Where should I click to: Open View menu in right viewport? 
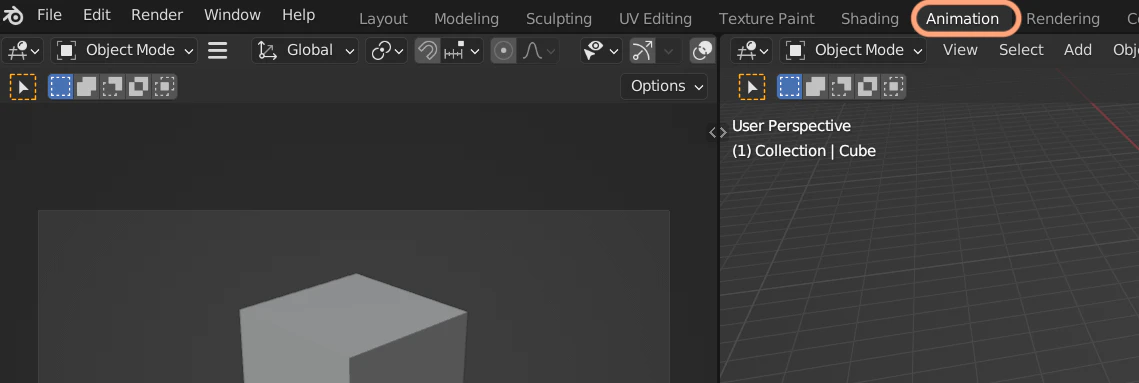coord(960,50)
